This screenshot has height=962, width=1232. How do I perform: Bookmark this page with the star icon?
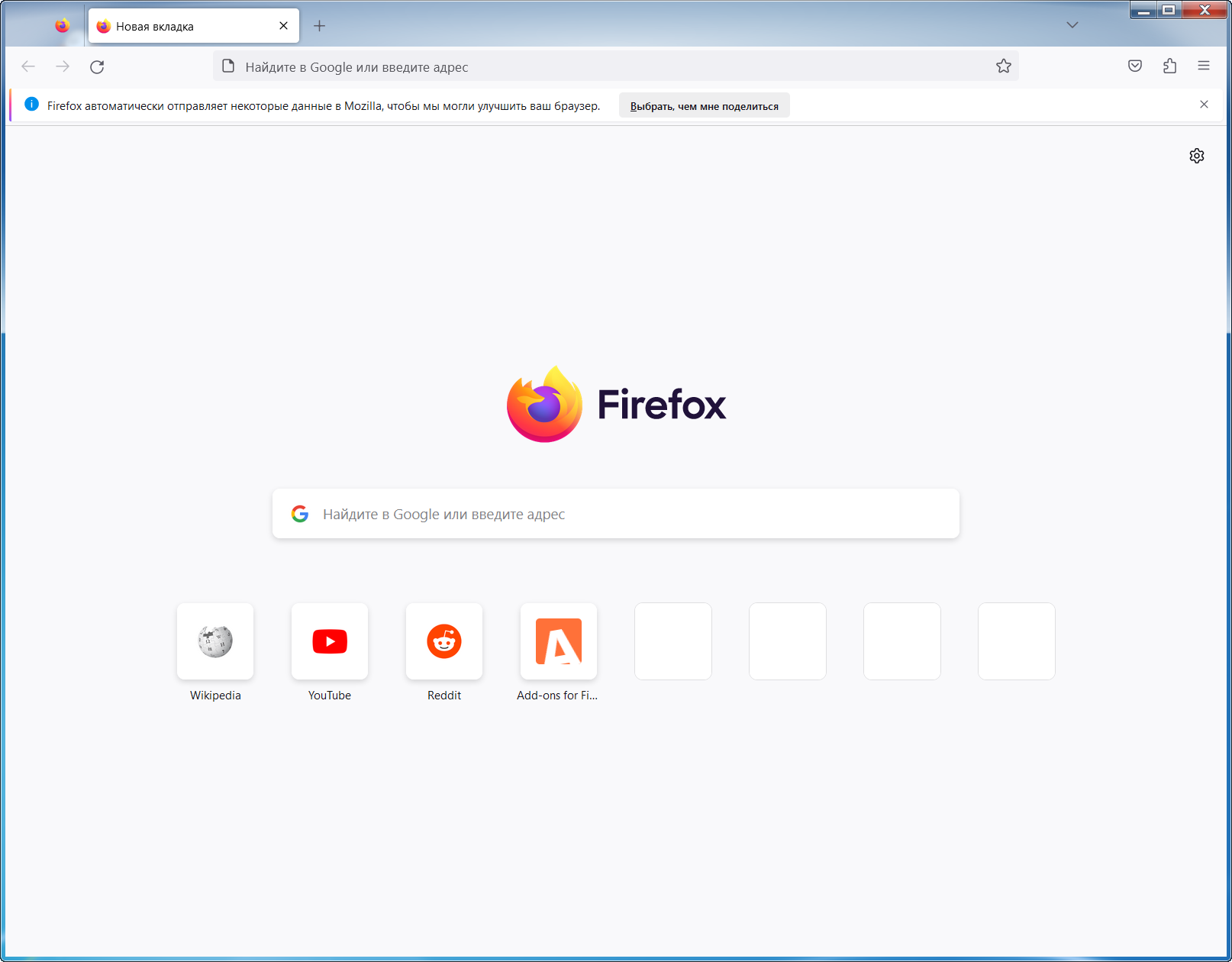[x=1004, y=66]
